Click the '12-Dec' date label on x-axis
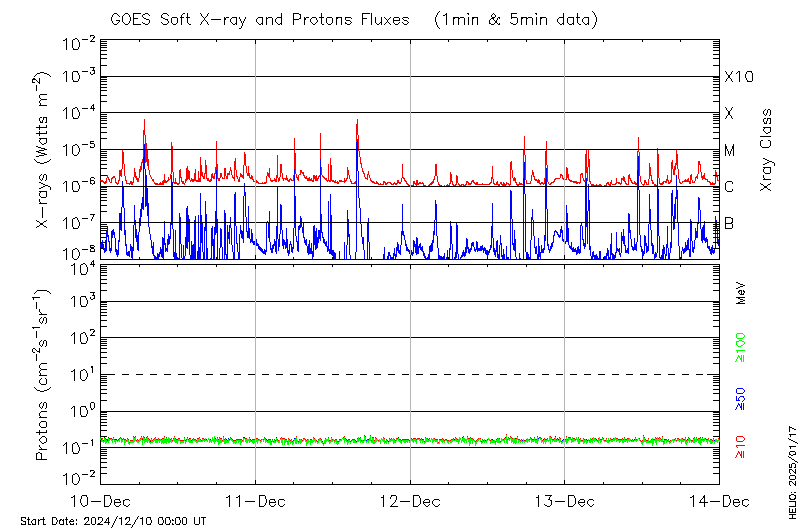The image size is (800, 530). click(410, 500)
